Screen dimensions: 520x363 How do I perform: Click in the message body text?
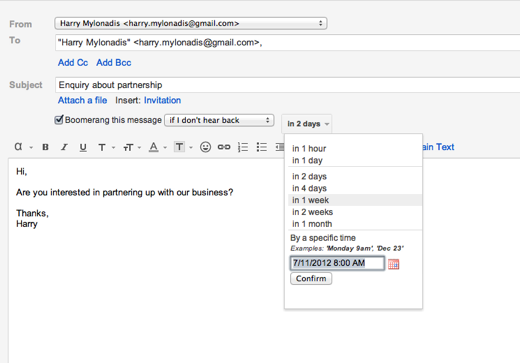click(124, 192)
